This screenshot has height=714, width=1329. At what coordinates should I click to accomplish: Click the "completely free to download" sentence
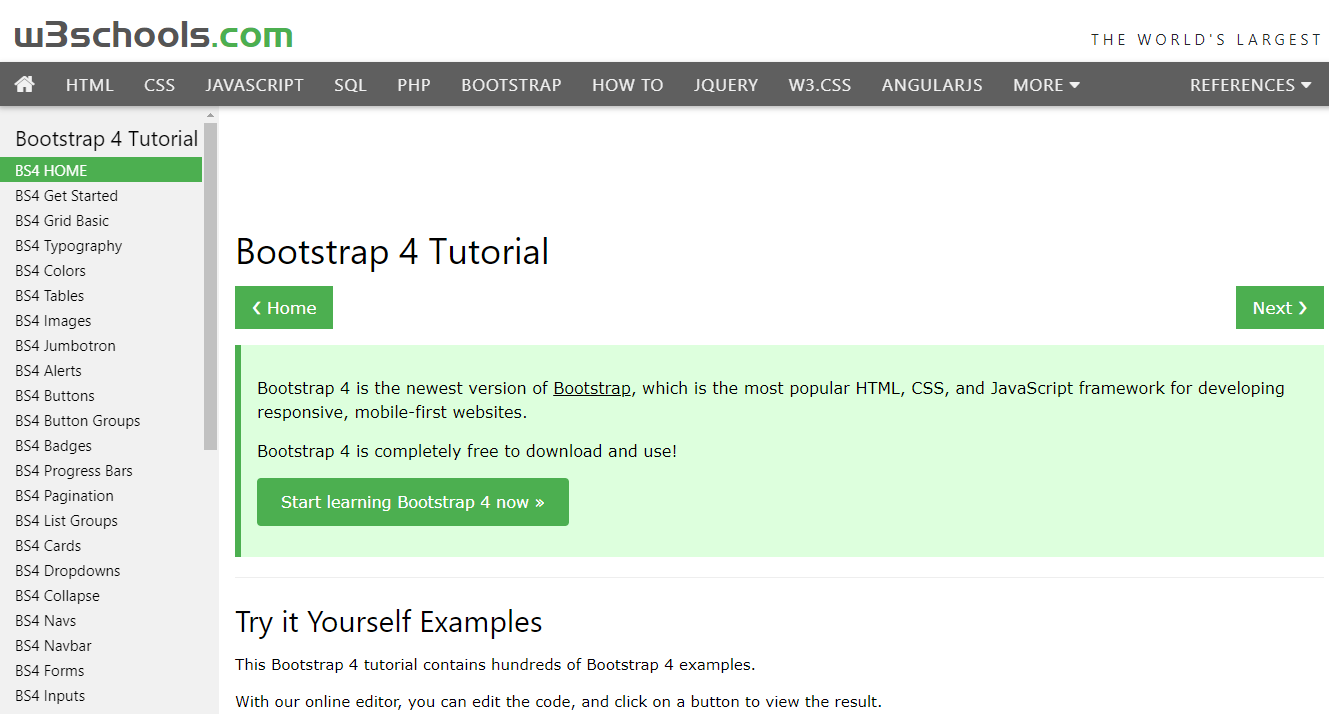[467, 451]
